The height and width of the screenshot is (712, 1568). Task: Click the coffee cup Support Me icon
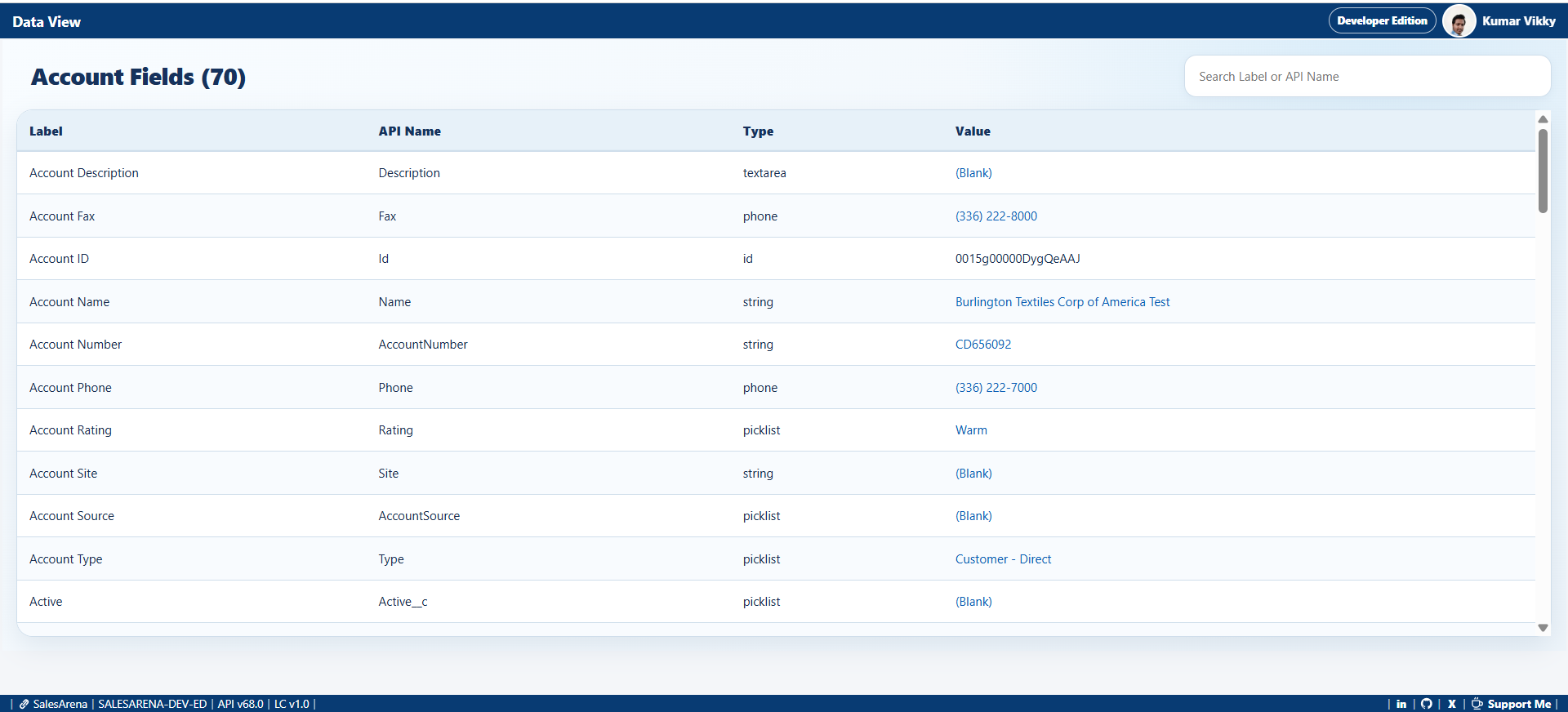click(1477, 704)
